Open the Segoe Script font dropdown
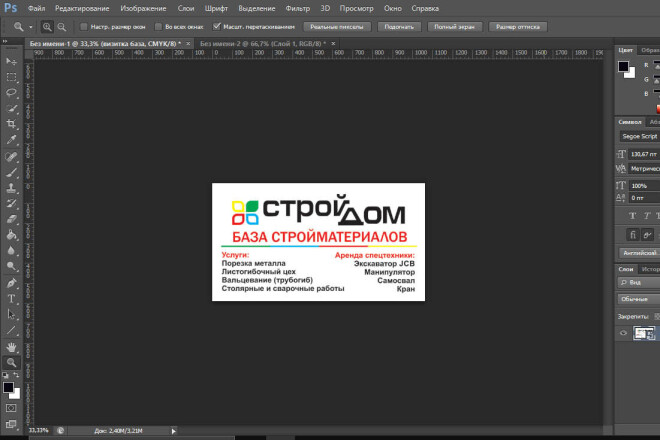Image resolution: width=660 pixels, height=440 pixels. coord(639,136)
